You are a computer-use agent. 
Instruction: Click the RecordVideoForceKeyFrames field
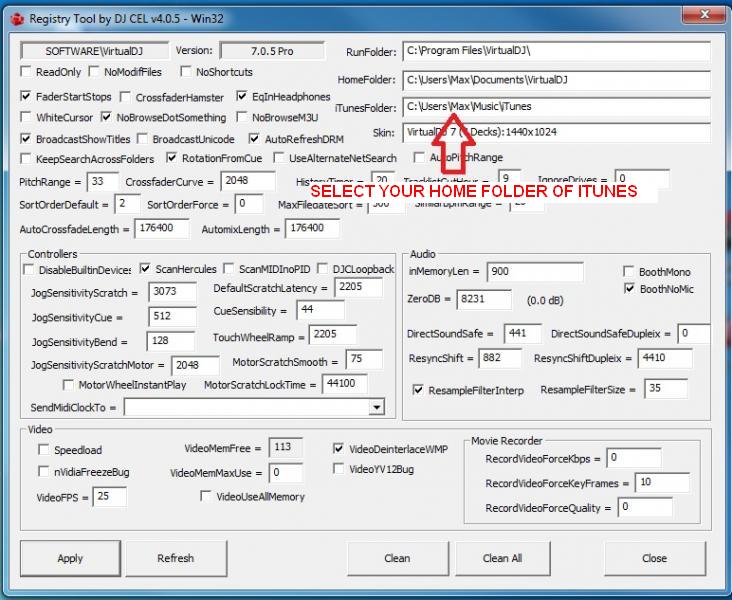[x=662, y=482]
